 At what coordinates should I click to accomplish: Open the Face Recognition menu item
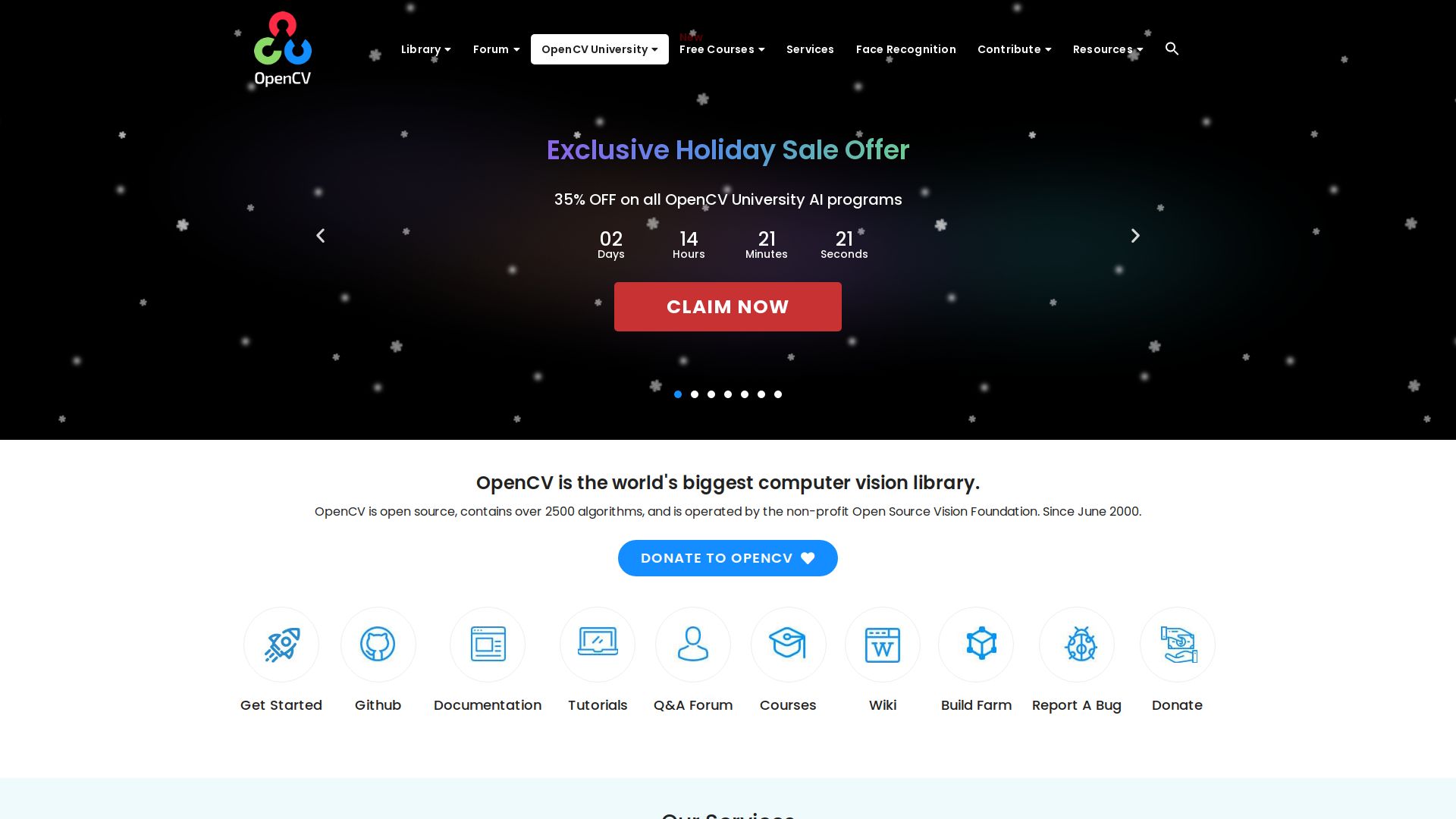(x=906, y=49)
